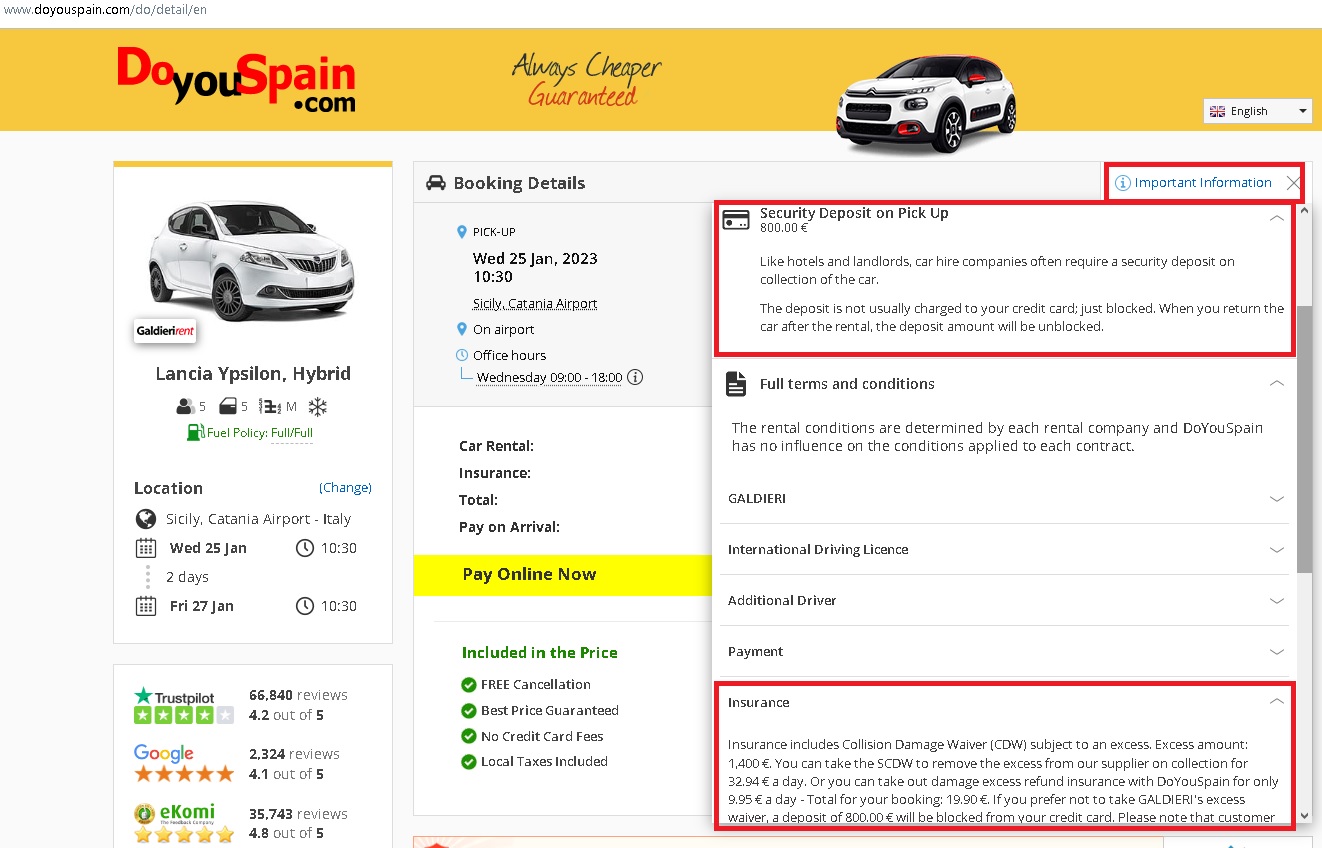This screenshot has height=848, width=1322.
Task: Click the eKomi reviews logo
Action: [x=174, y=814]
